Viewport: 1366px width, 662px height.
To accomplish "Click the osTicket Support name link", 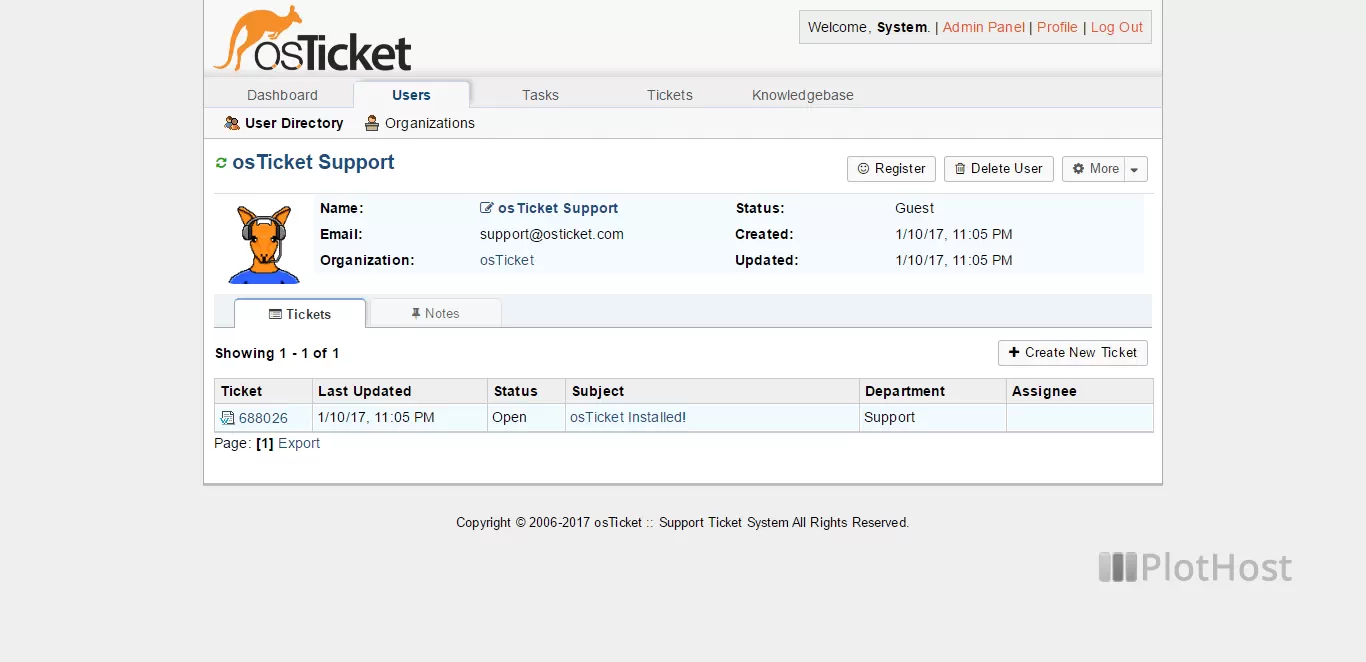I will 558,208.
